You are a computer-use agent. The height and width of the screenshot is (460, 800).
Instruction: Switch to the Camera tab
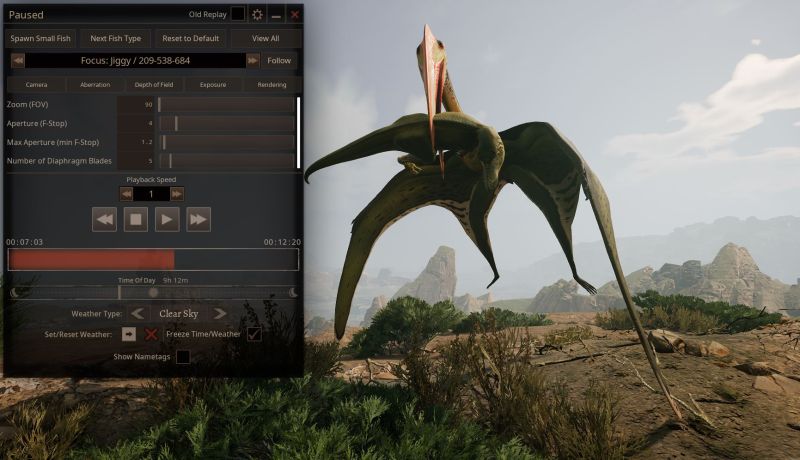[x=36, y=85]
